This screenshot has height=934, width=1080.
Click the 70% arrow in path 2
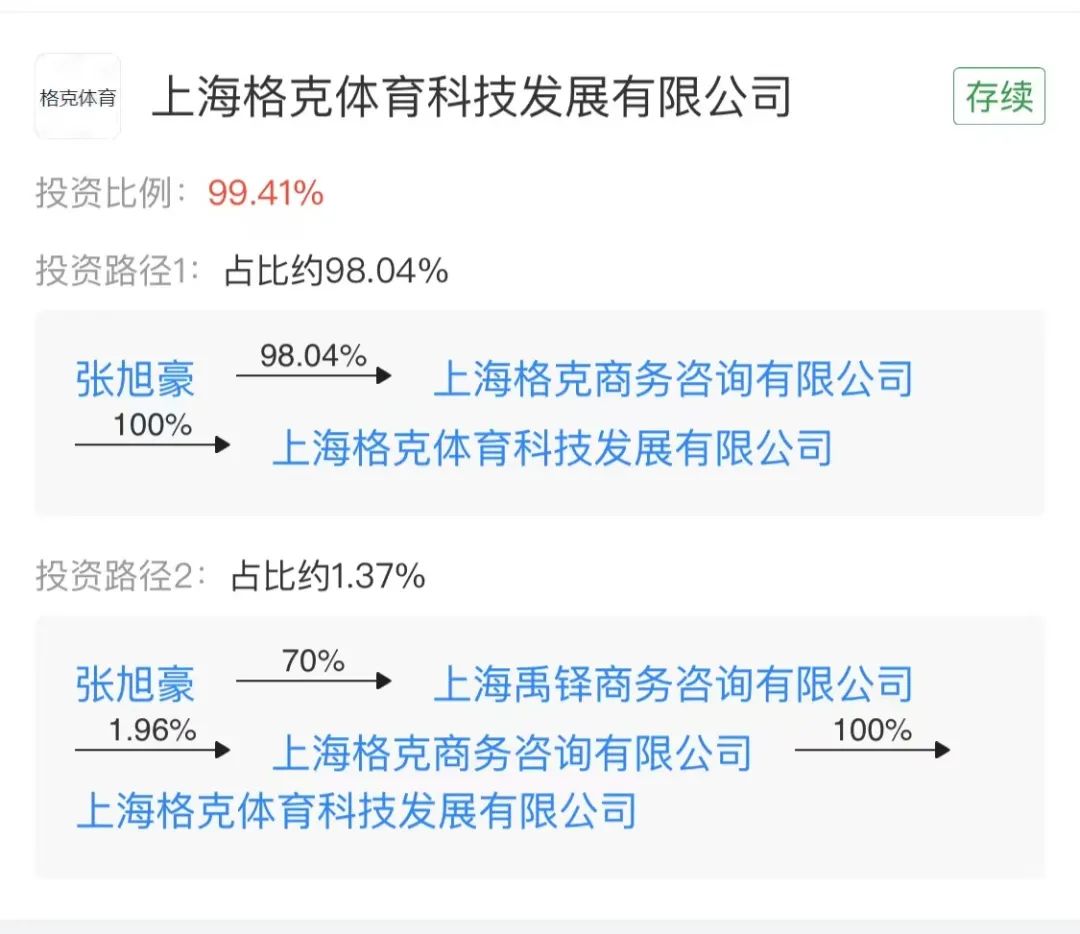pos(313,678)
